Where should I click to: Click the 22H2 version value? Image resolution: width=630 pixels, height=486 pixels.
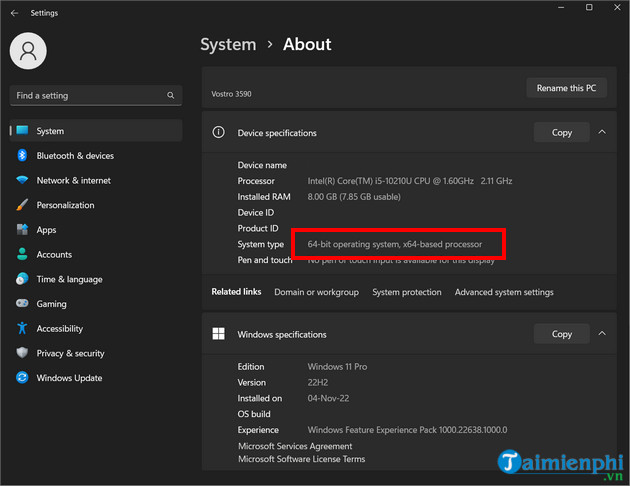(317, 382)
